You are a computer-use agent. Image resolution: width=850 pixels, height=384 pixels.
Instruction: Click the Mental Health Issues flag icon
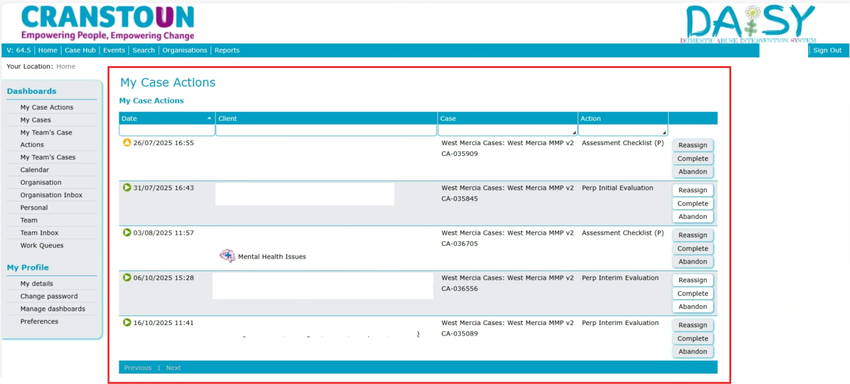point(227,256)
